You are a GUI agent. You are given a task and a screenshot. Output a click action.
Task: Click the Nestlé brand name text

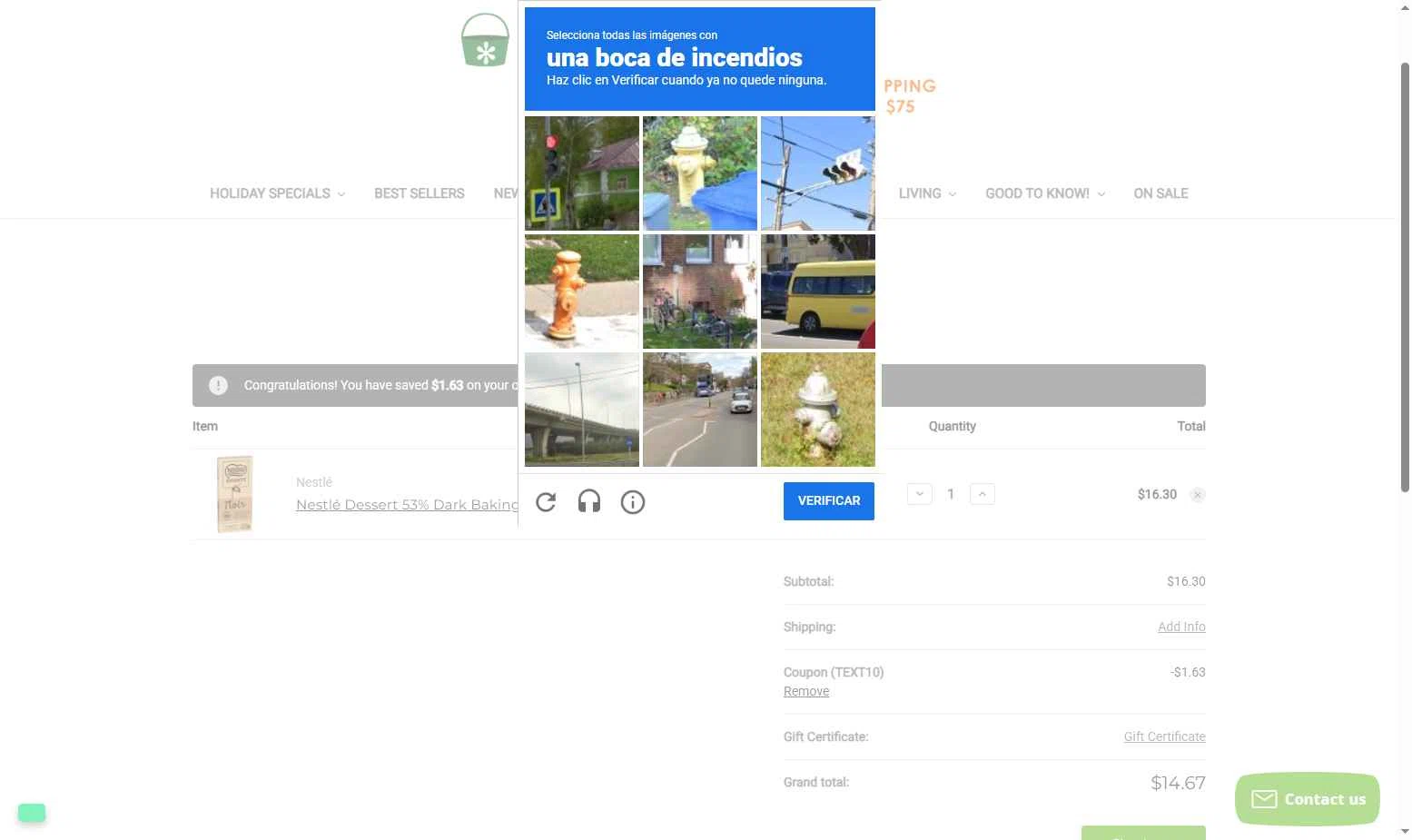[x=314, y=482]
